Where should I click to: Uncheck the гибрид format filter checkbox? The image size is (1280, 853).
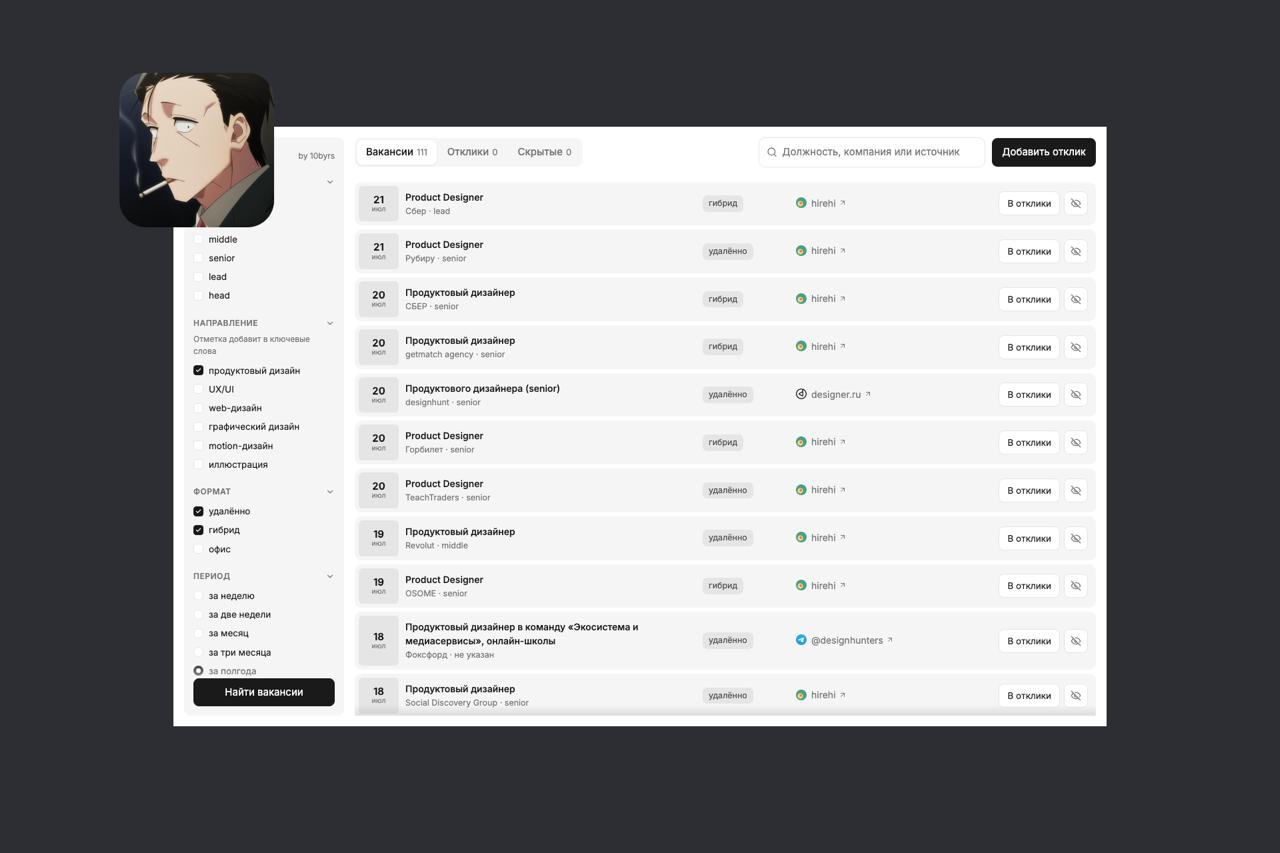(198, 530)
